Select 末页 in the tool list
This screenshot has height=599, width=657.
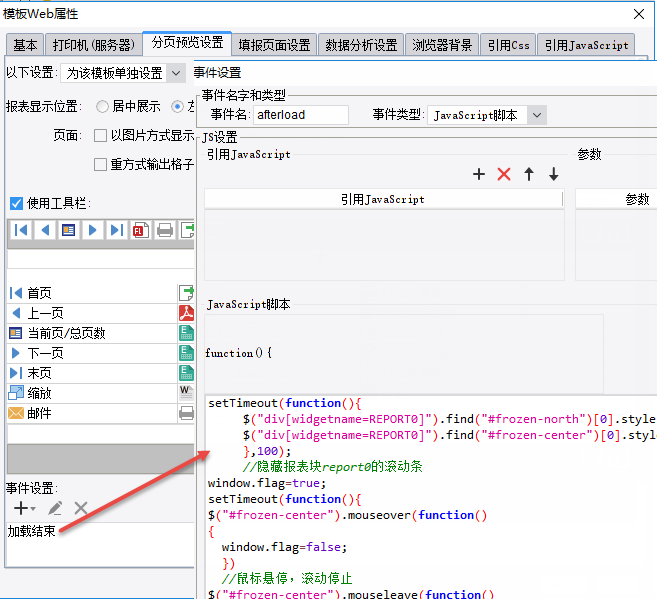pos(92,373)
